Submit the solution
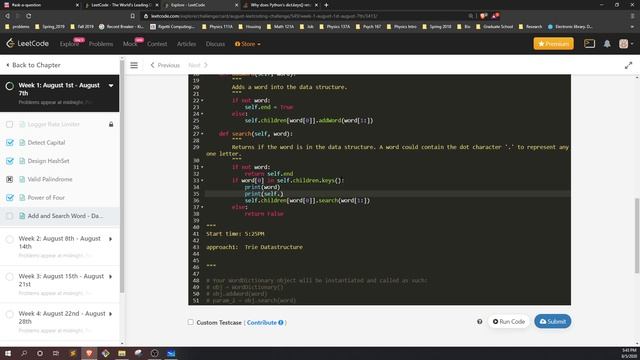640x360 pixels. [x=553, y=322]
